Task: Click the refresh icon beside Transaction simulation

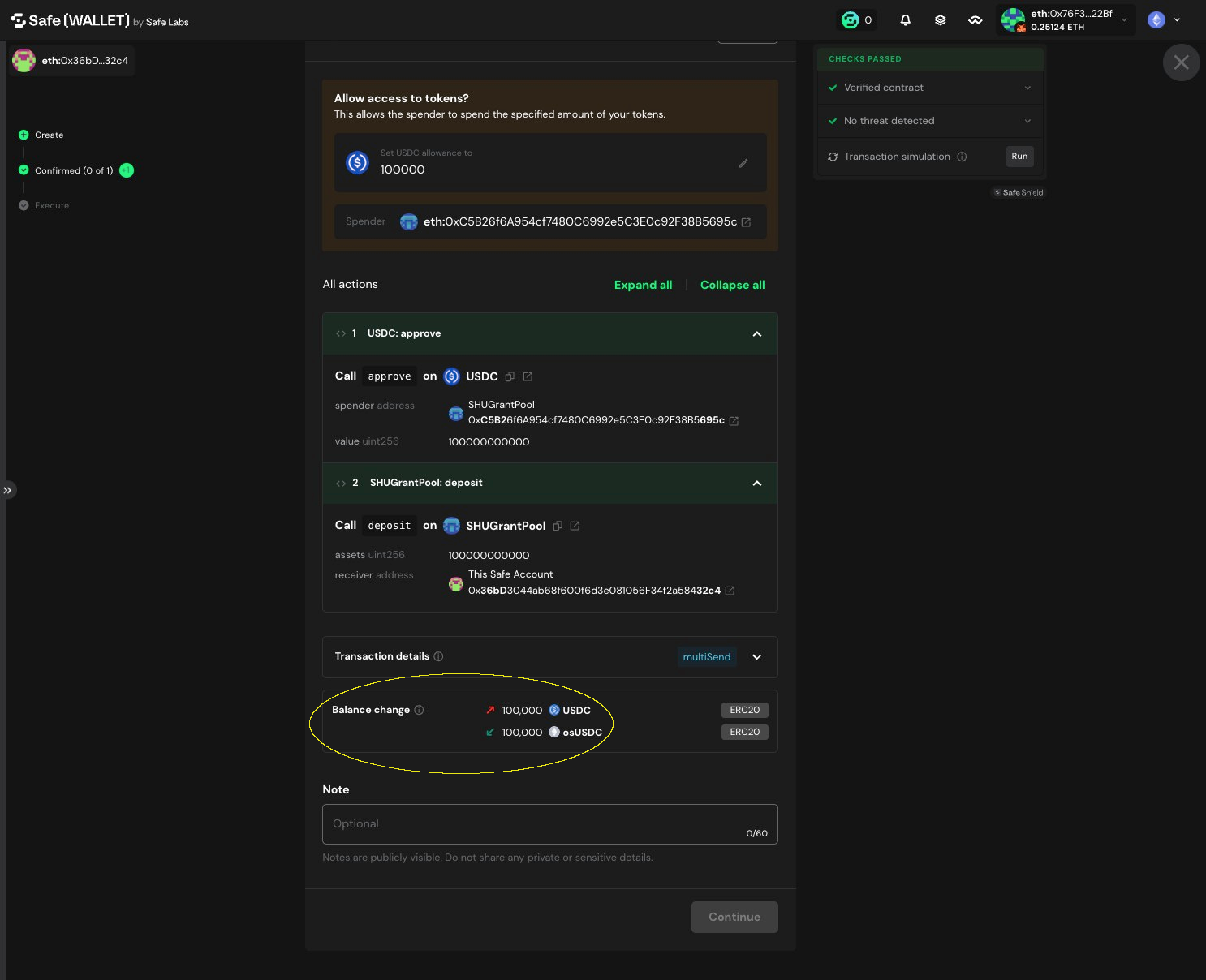Action: pyautogui.click(x=833, y=157)
